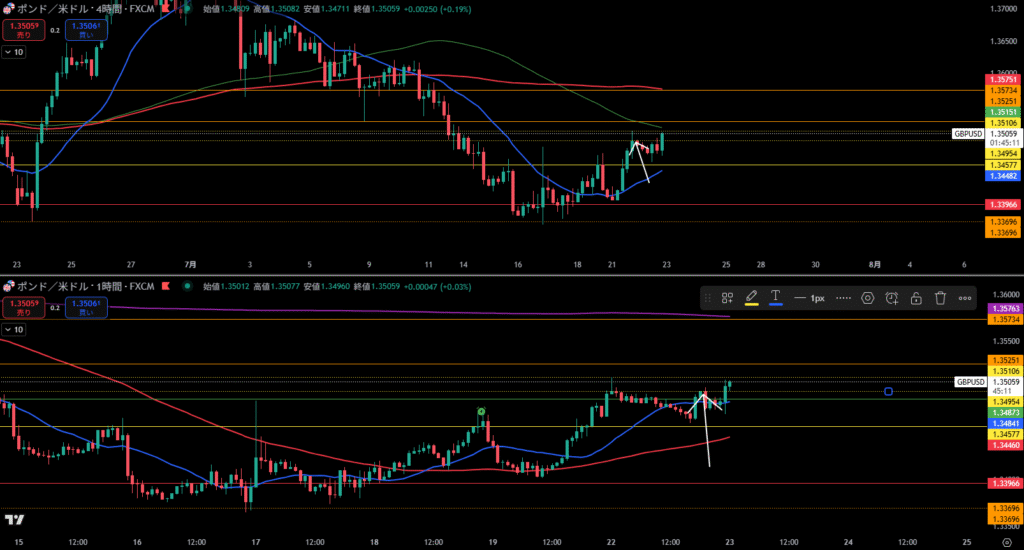
Task: Click the 買い buy button on 4時間 chart
Action: [86, 30]
